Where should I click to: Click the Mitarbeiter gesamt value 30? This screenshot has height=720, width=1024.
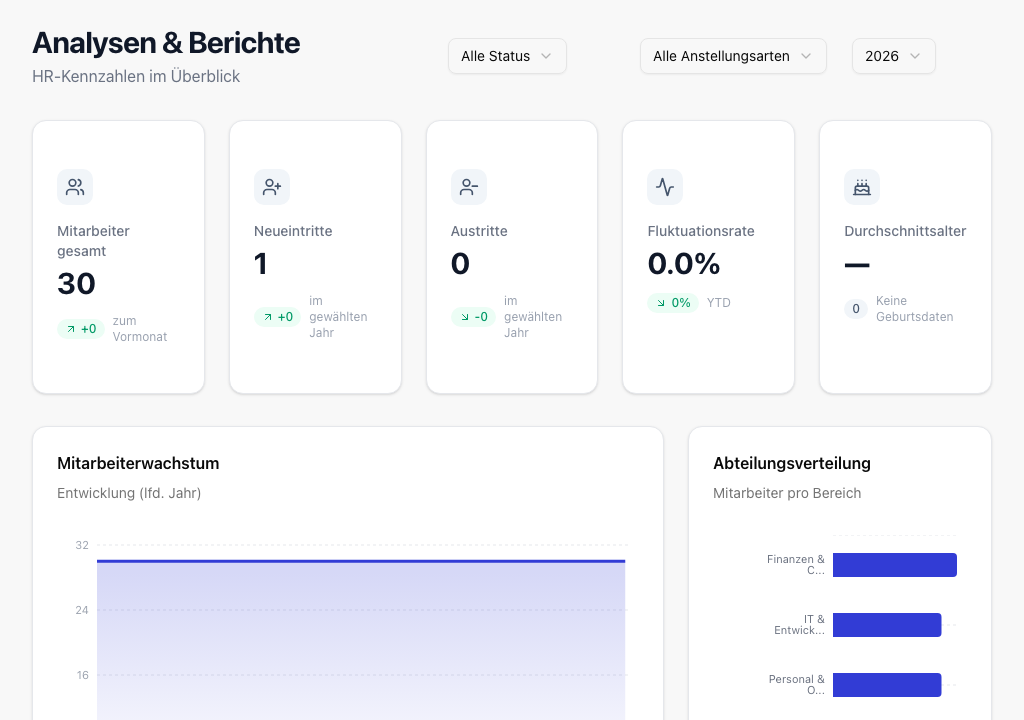tap(76, 284)
